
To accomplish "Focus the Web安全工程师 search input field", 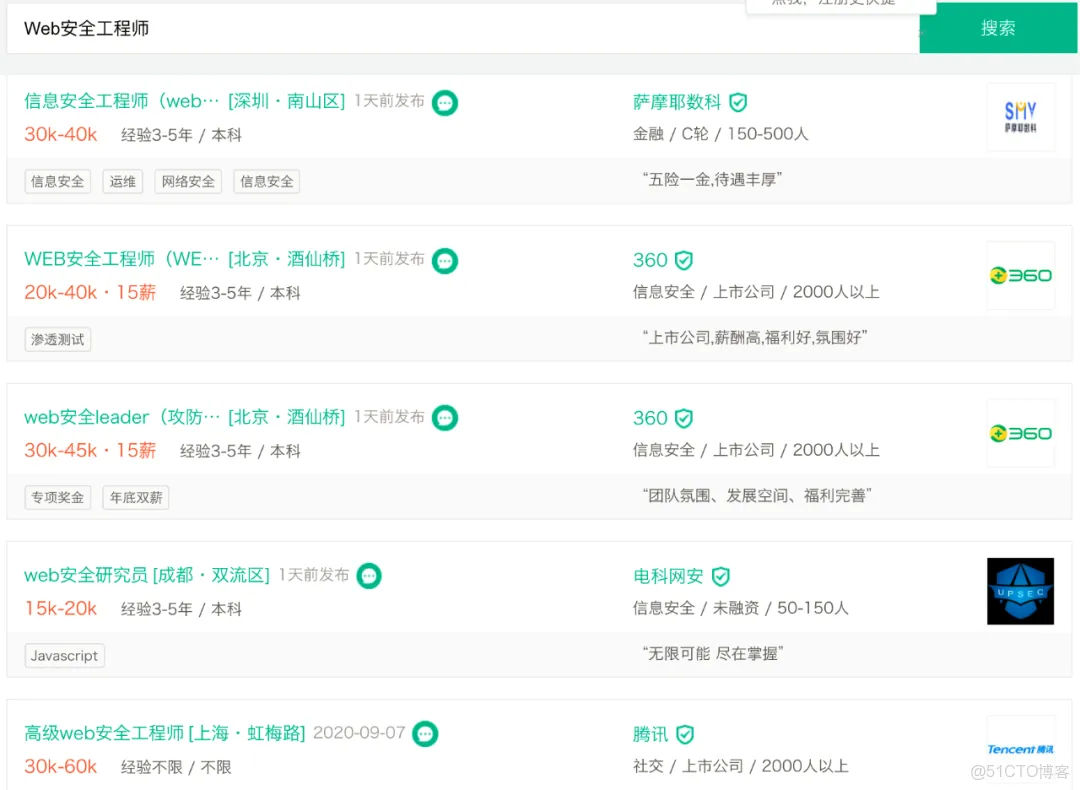I will 463,28.
